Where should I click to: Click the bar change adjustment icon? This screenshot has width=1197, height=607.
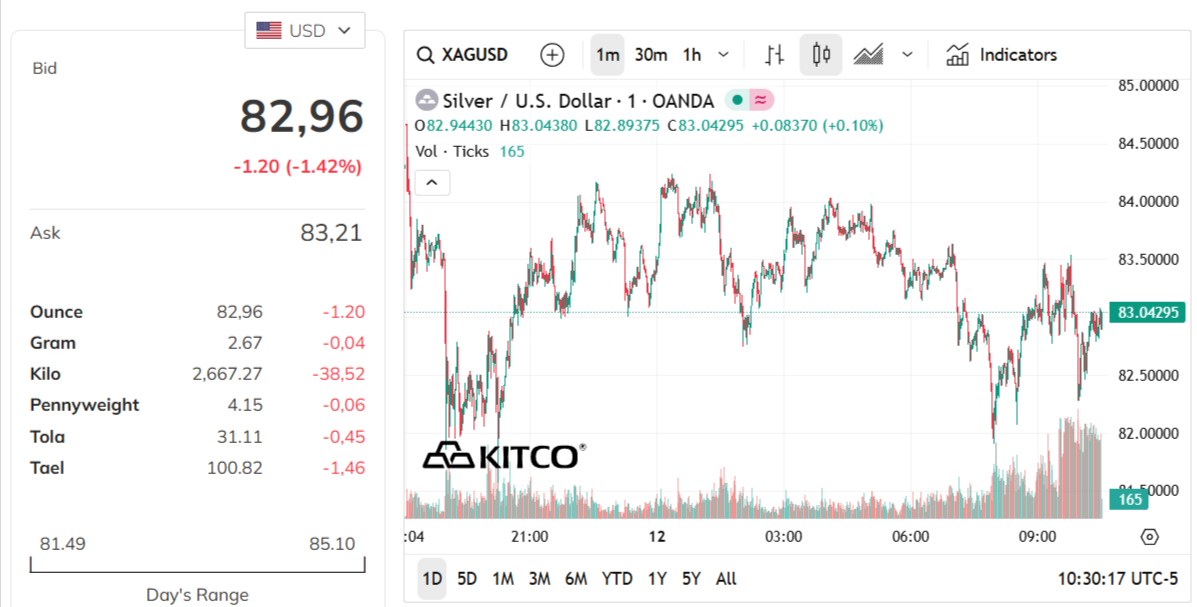point(772,55)
